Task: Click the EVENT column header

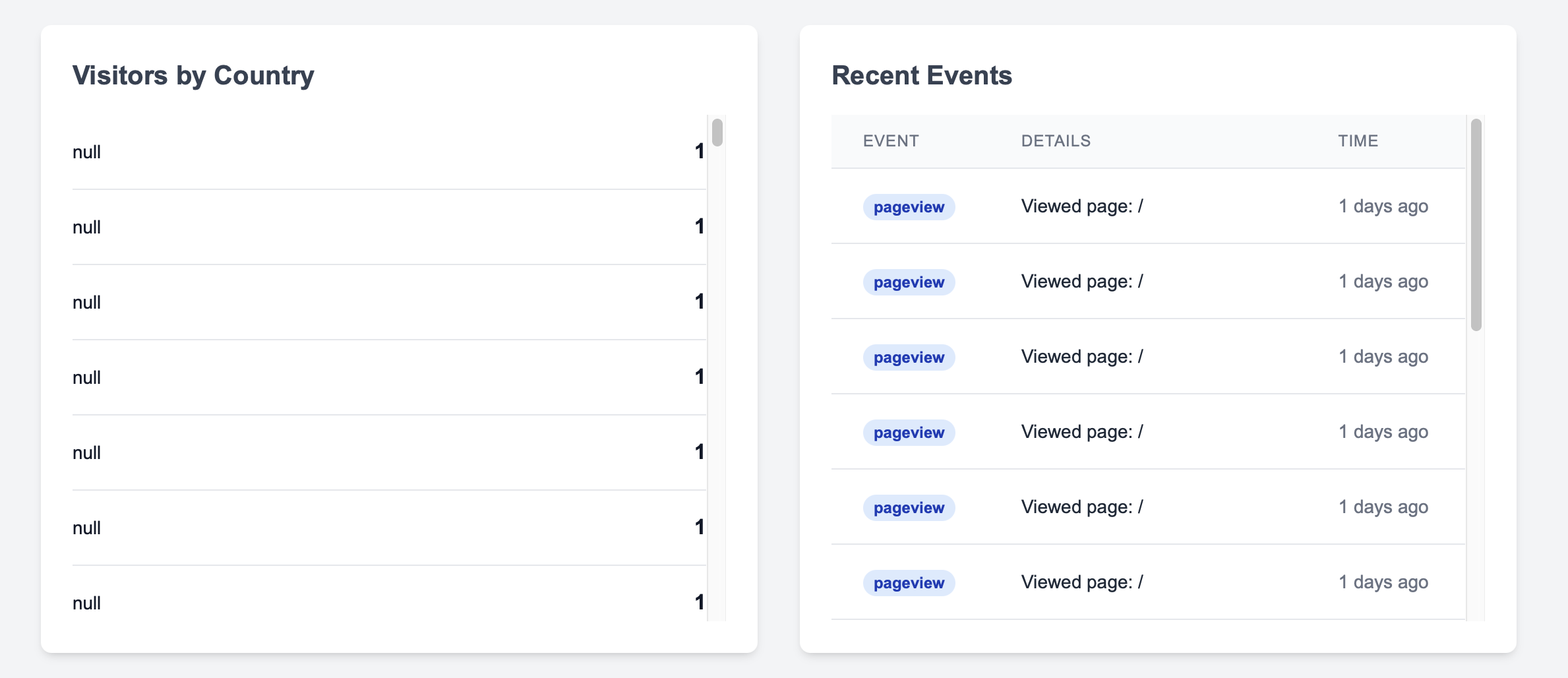Action: click(890, 141)
